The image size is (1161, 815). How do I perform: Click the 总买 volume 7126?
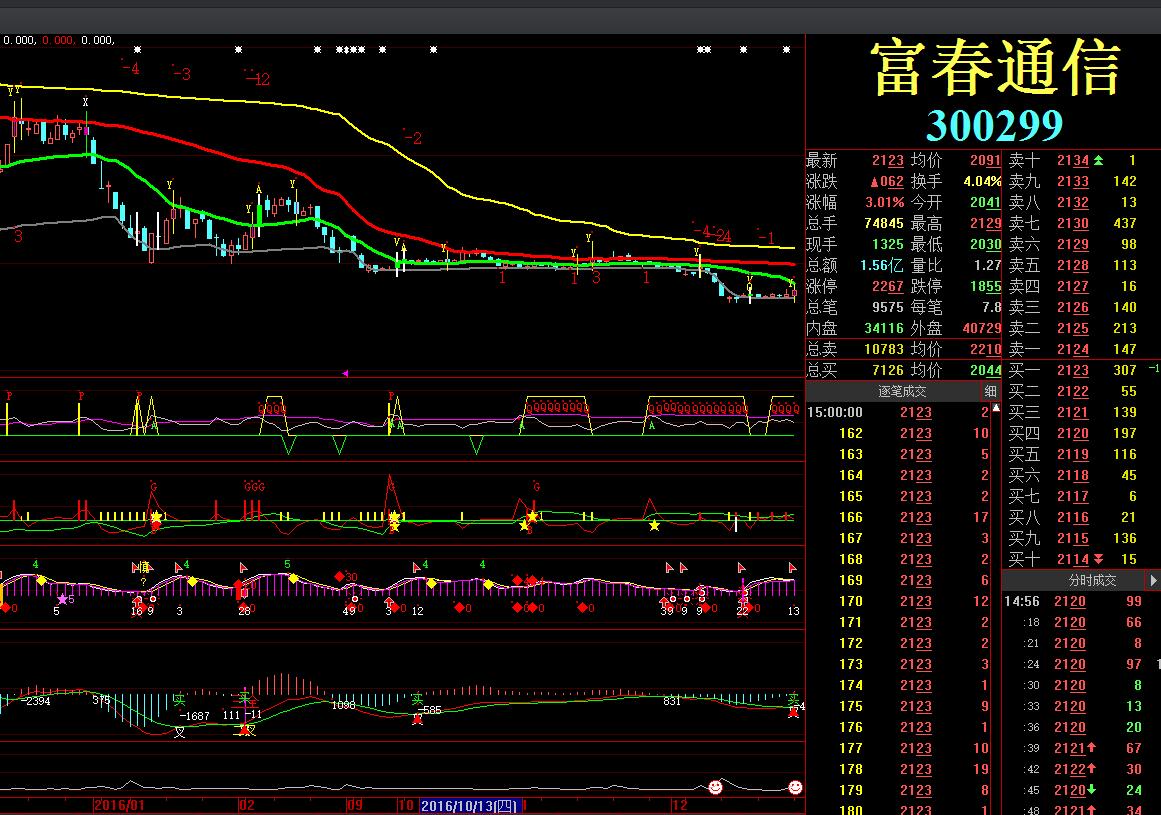(x=888, y=370)
